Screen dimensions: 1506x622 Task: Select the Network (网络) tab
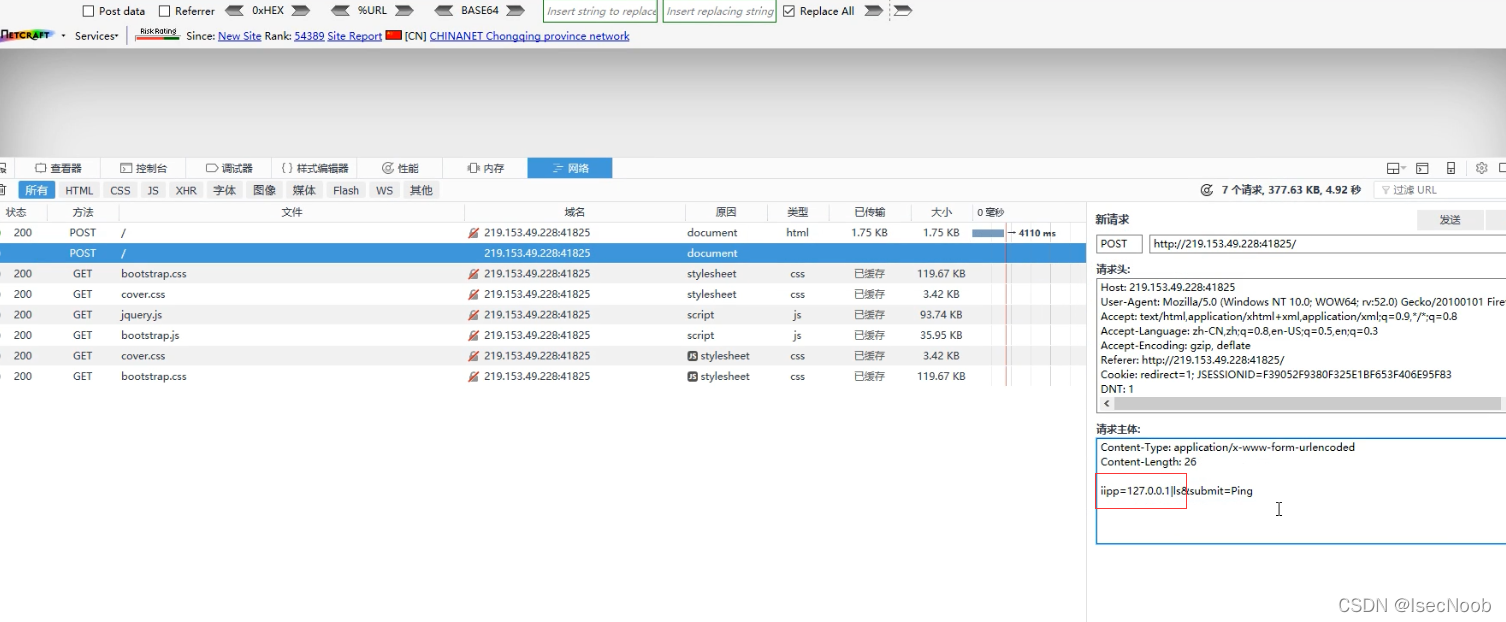[x=570, y=168]
